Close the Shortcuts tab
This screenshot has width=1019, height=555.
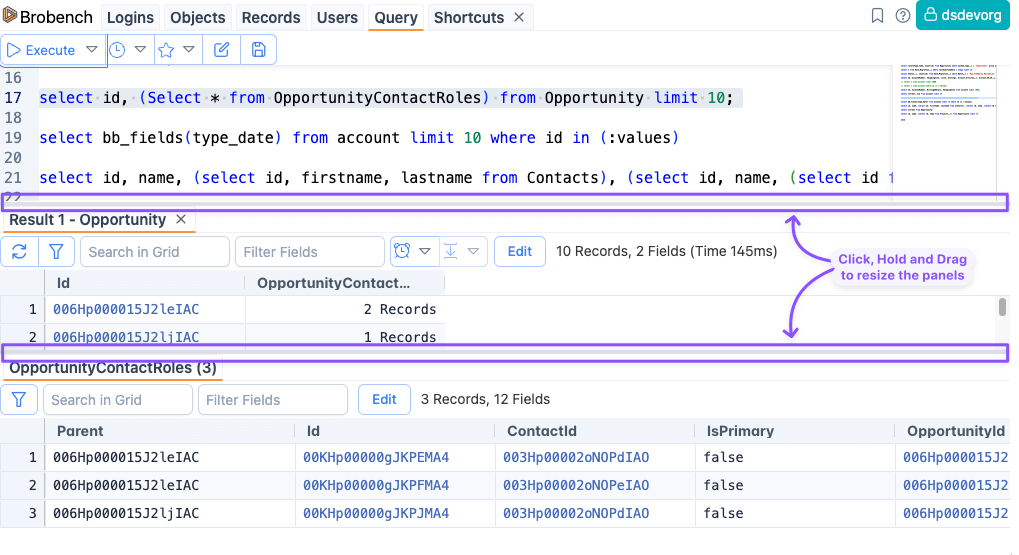519,17
